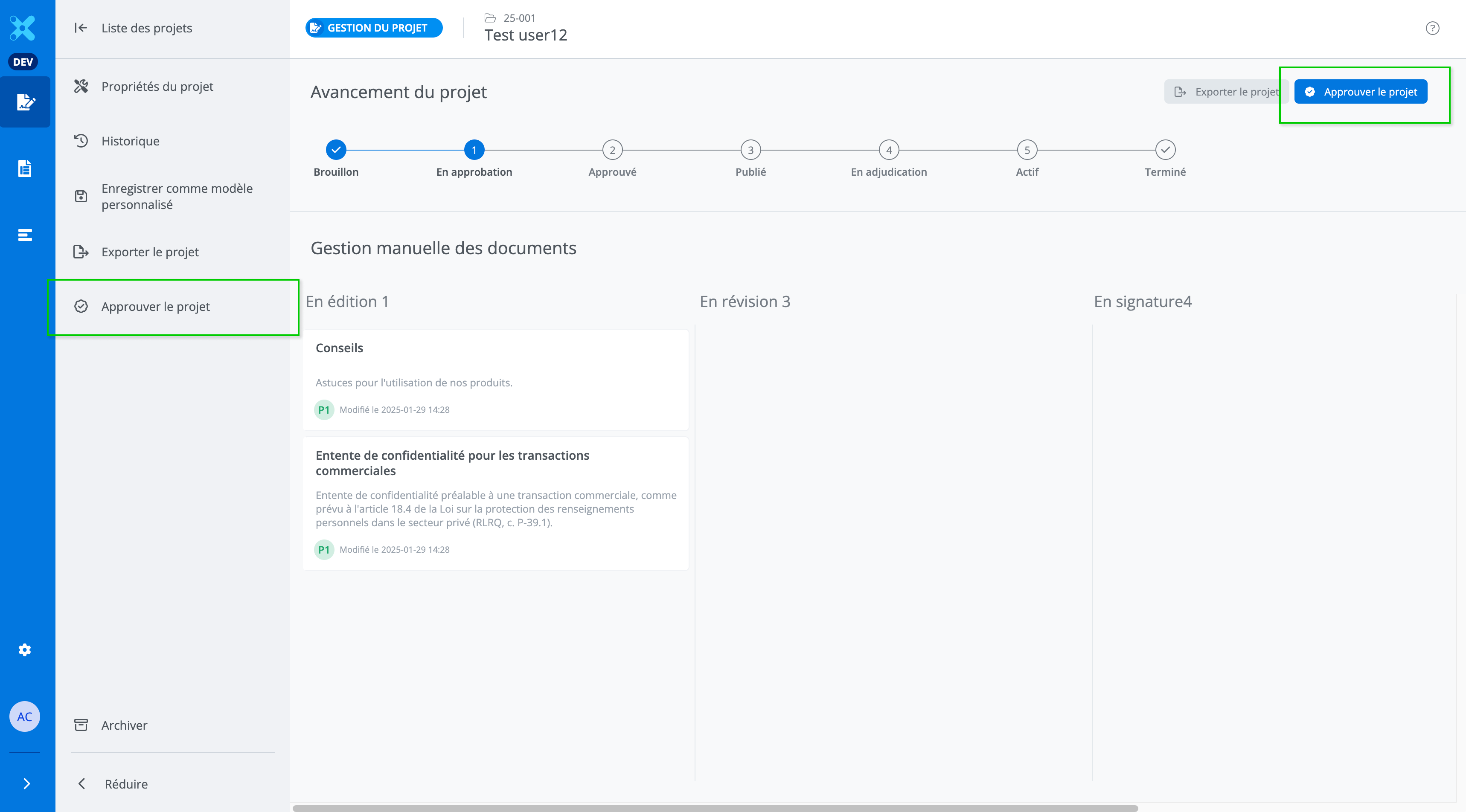Open the document list sidebar icon
Image resolution: width=1466 pixels, height=812 pixels.
24,168
